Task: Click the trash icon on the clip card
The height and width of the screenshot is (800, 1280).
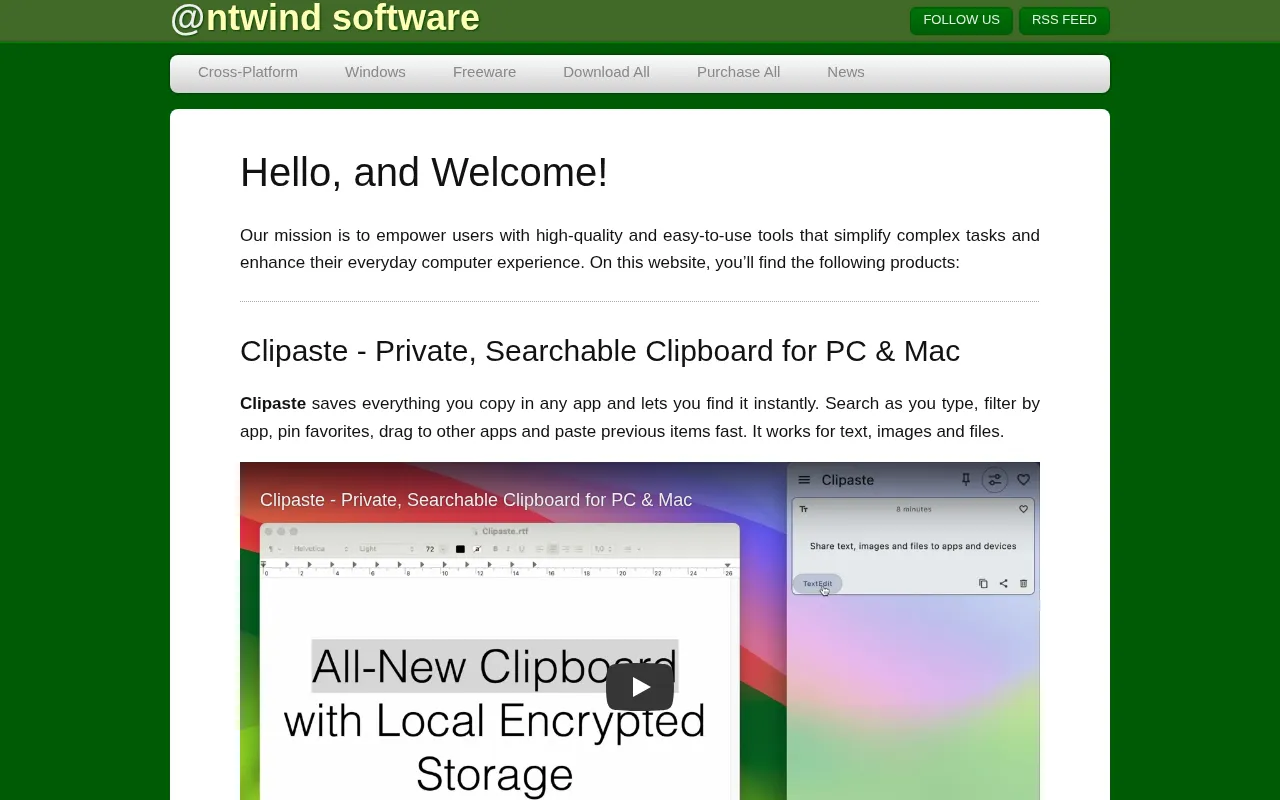Action: click(x=1023, y=583)
